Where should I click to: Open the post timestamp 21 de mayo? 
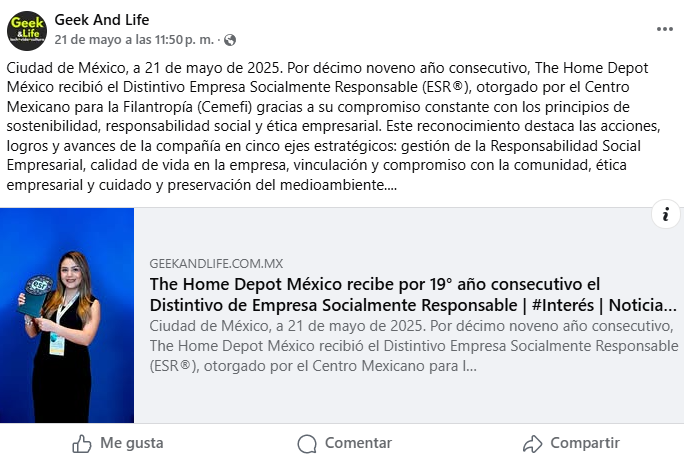(134, 40)
